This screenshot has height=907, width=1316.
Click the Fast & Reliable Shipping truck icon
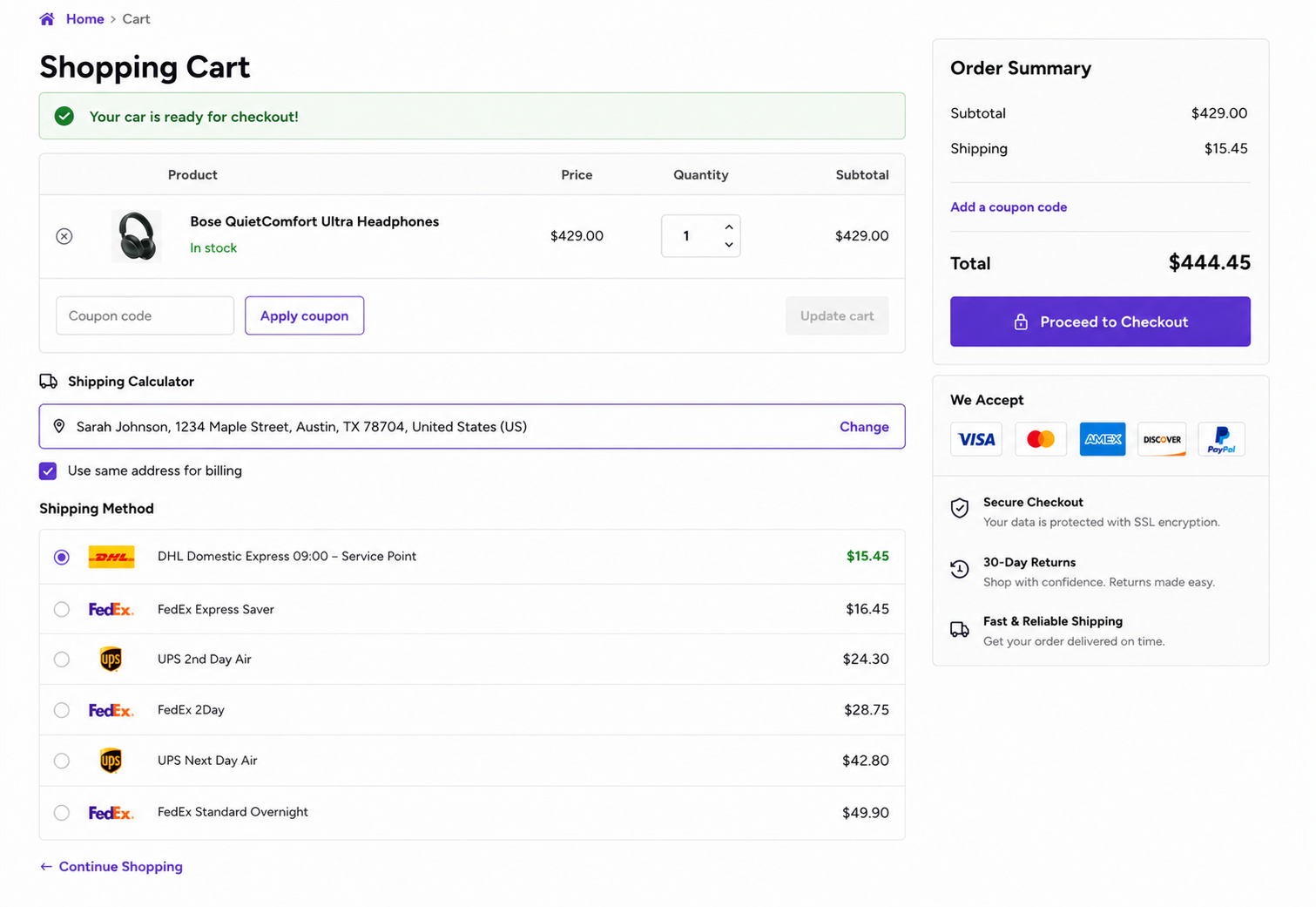coord(960,629)
